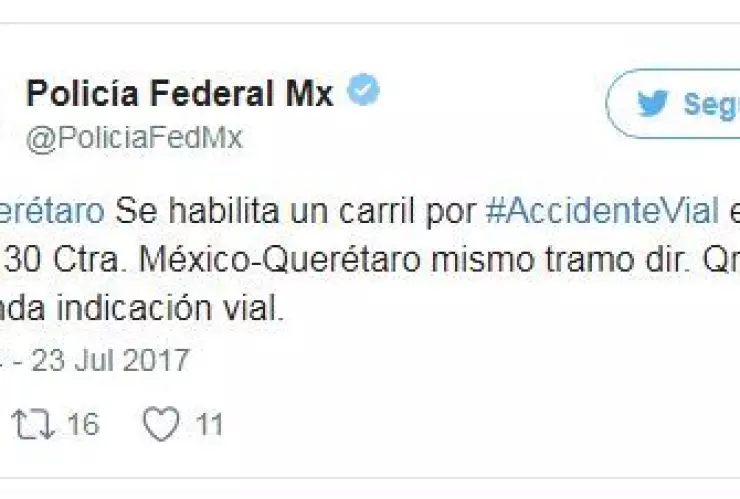View the 16 retweets count

click(83, 424)
